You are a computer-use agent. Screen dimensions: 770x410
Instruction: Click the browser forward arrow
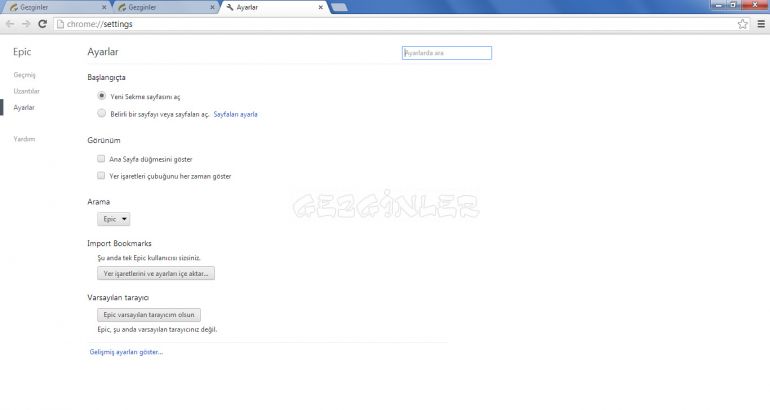pyautogui.click(x=26, y=24)
